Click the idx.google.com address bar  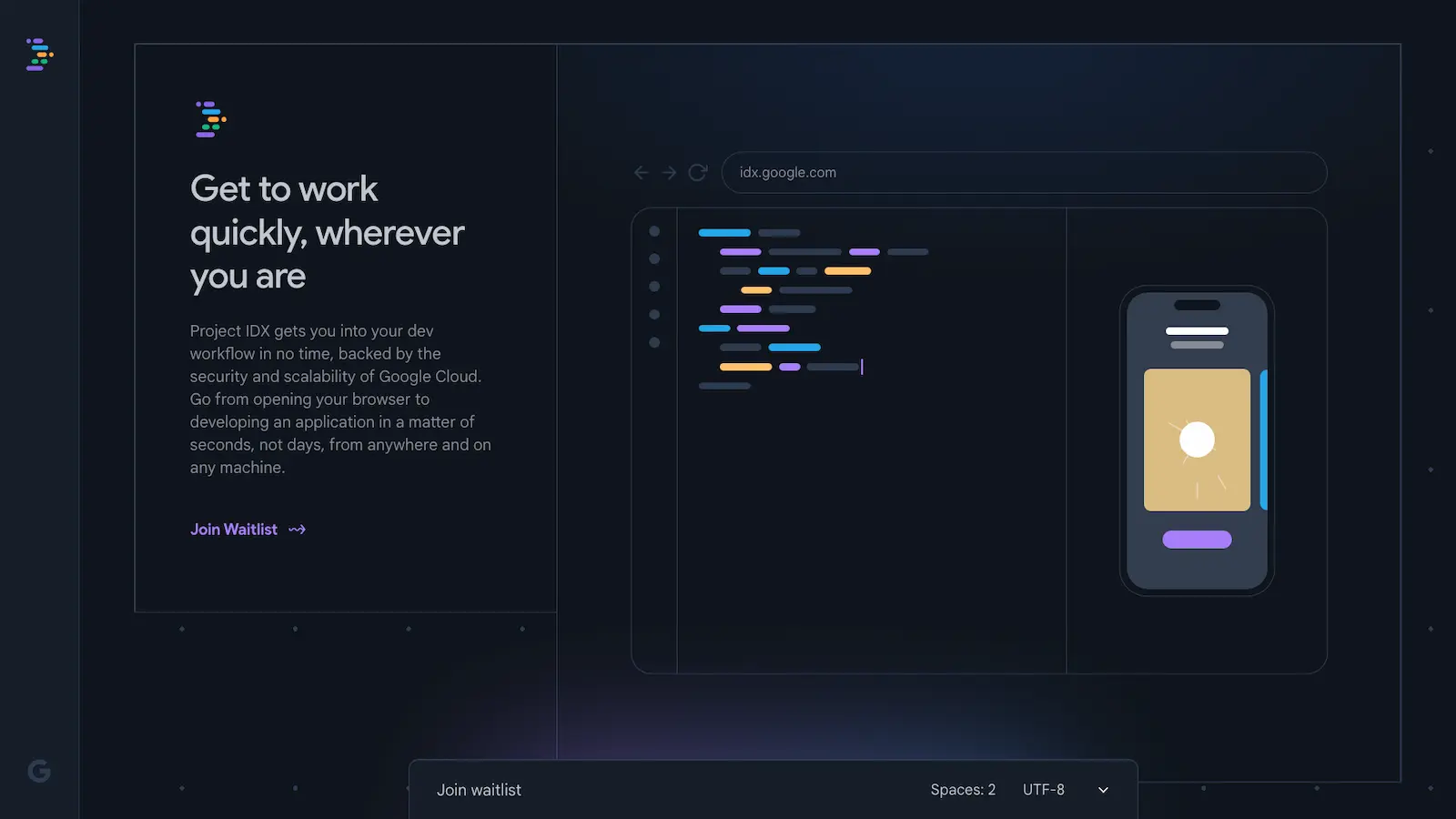pyautogui.click(x=1024, y=172)
